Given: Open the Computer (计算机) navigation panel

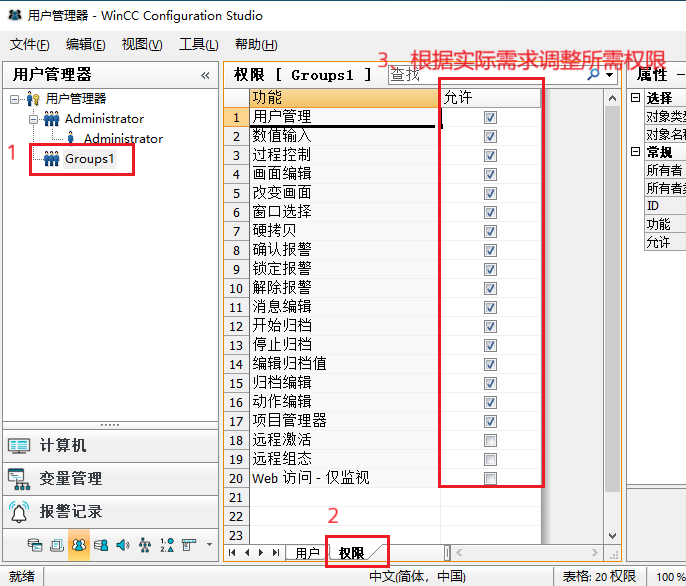Looking at the screenshot, I should (62, 445).
